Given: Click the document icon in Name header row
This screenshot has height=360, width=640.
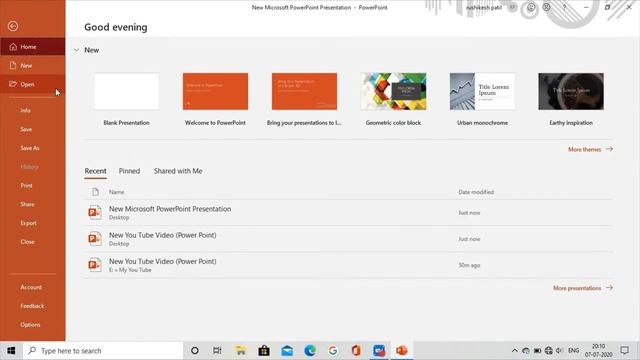Looking at the screenshot, I should (95, 192).
